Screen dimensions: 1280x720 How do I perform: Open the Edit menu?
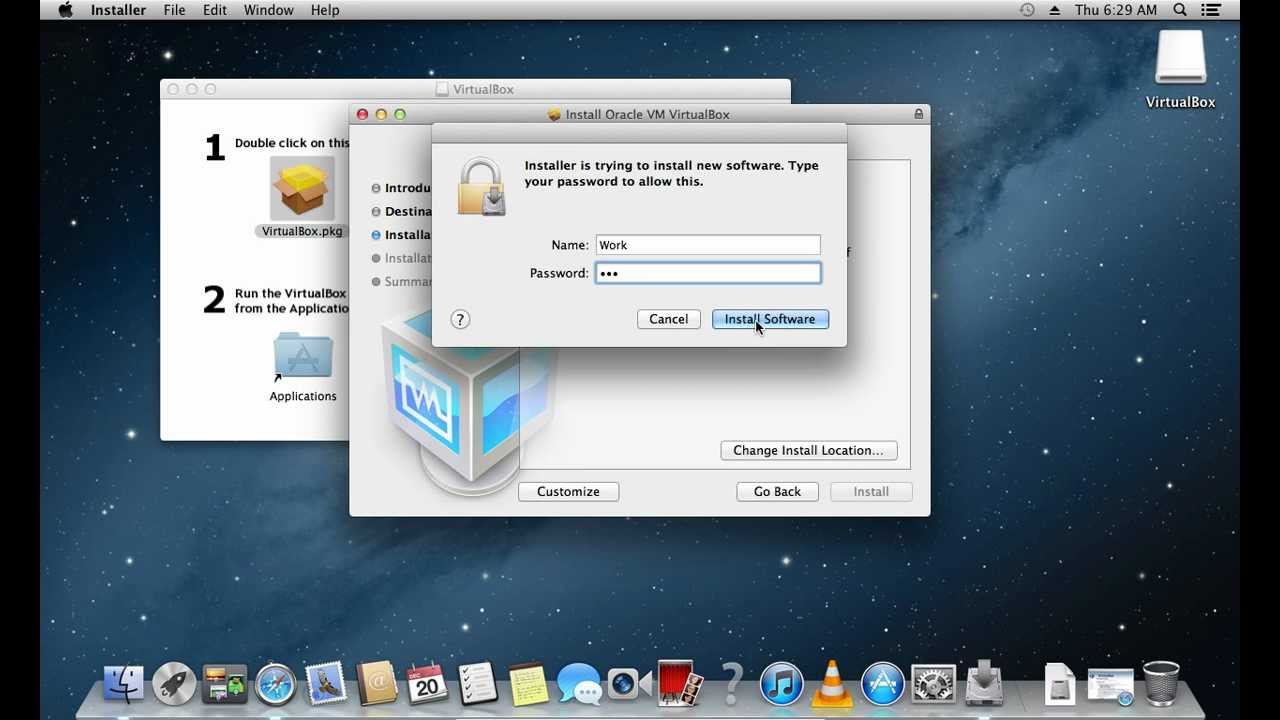214,10
